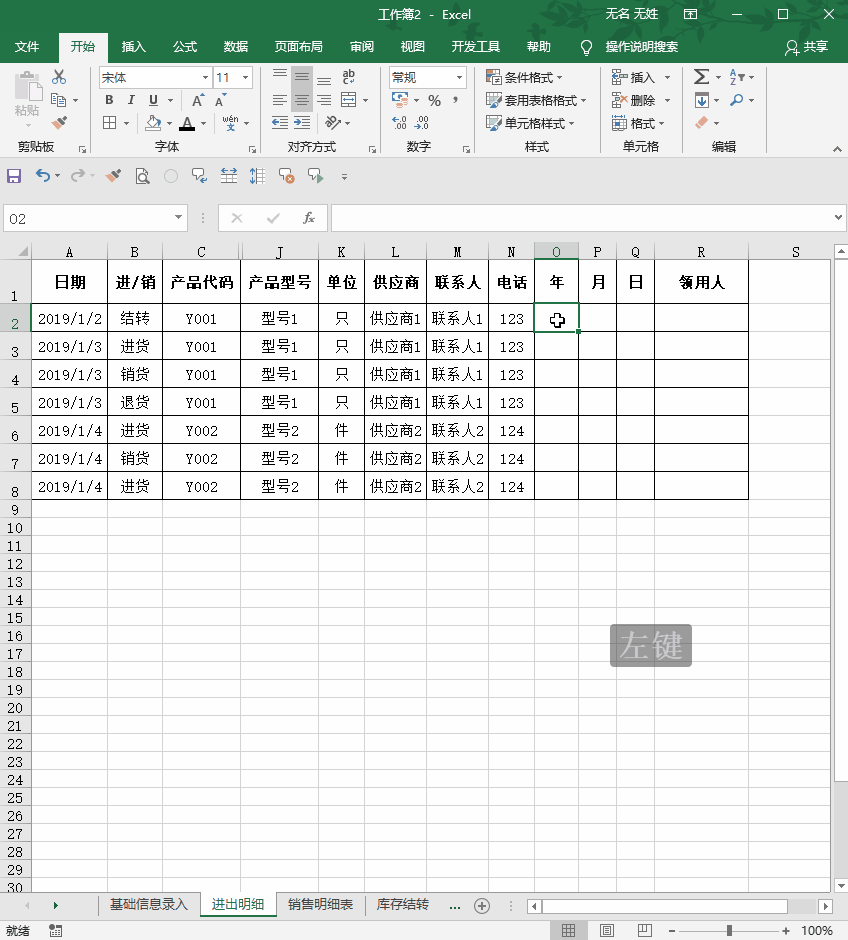Toggle center horizontal alignment
The width and height of the screenshot is (848, 940).
pyautogui.click(x=302, y=100)
